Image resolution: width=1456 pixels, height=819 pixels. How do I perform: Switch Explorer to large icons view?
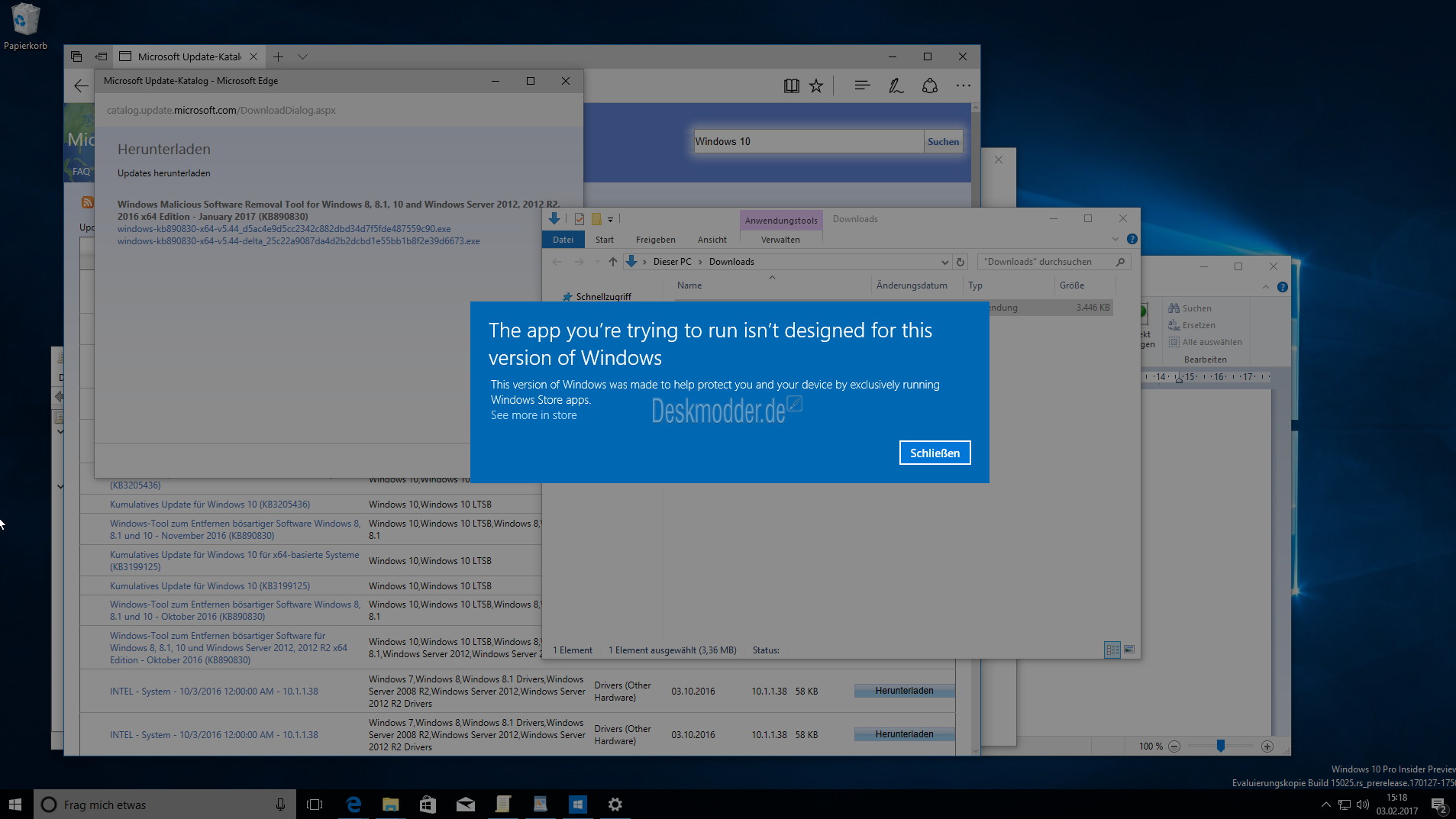coord(1129,650)
